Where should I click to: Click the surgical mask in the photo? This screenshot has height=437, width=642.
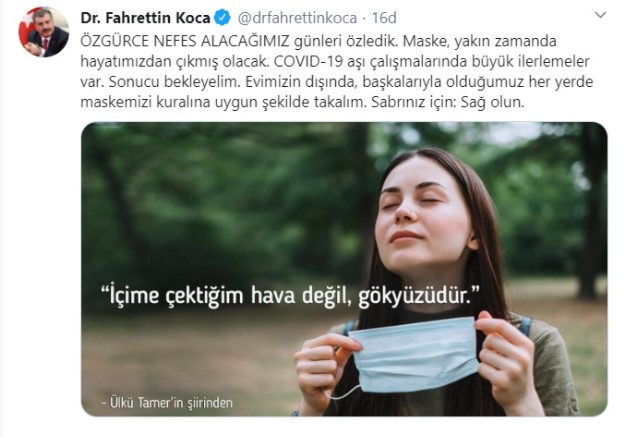pos(414,354)
